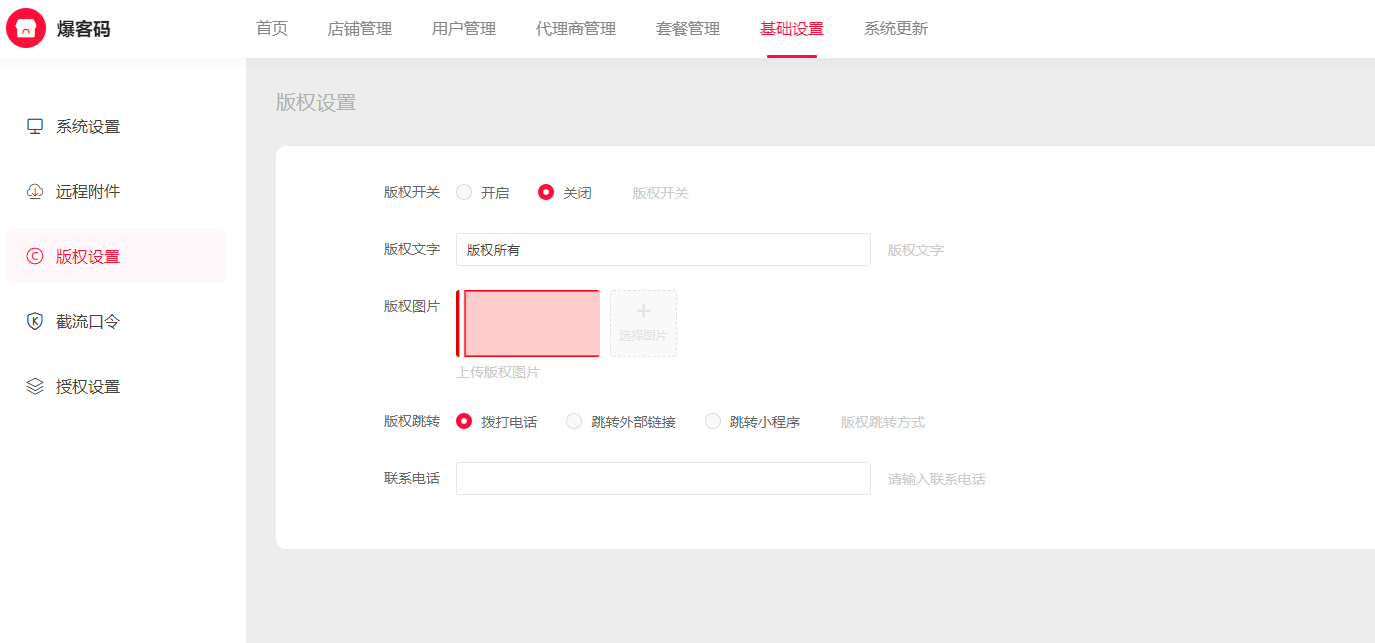
Task: Choose the 跳转小程序 radio option
Action: 713,421
